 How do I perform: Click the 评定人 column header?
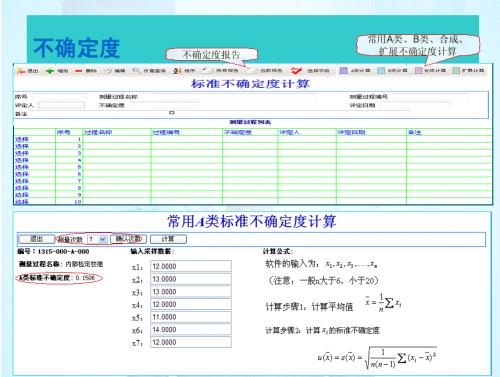pos(307,132)
